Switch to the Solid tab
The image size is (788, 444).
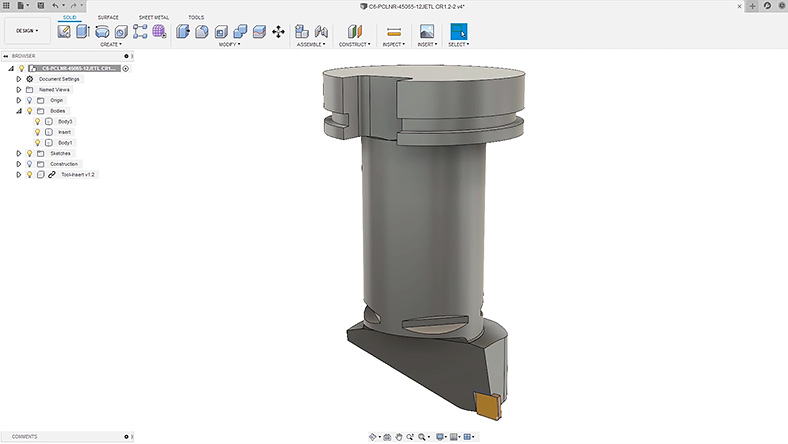[70, 17]
